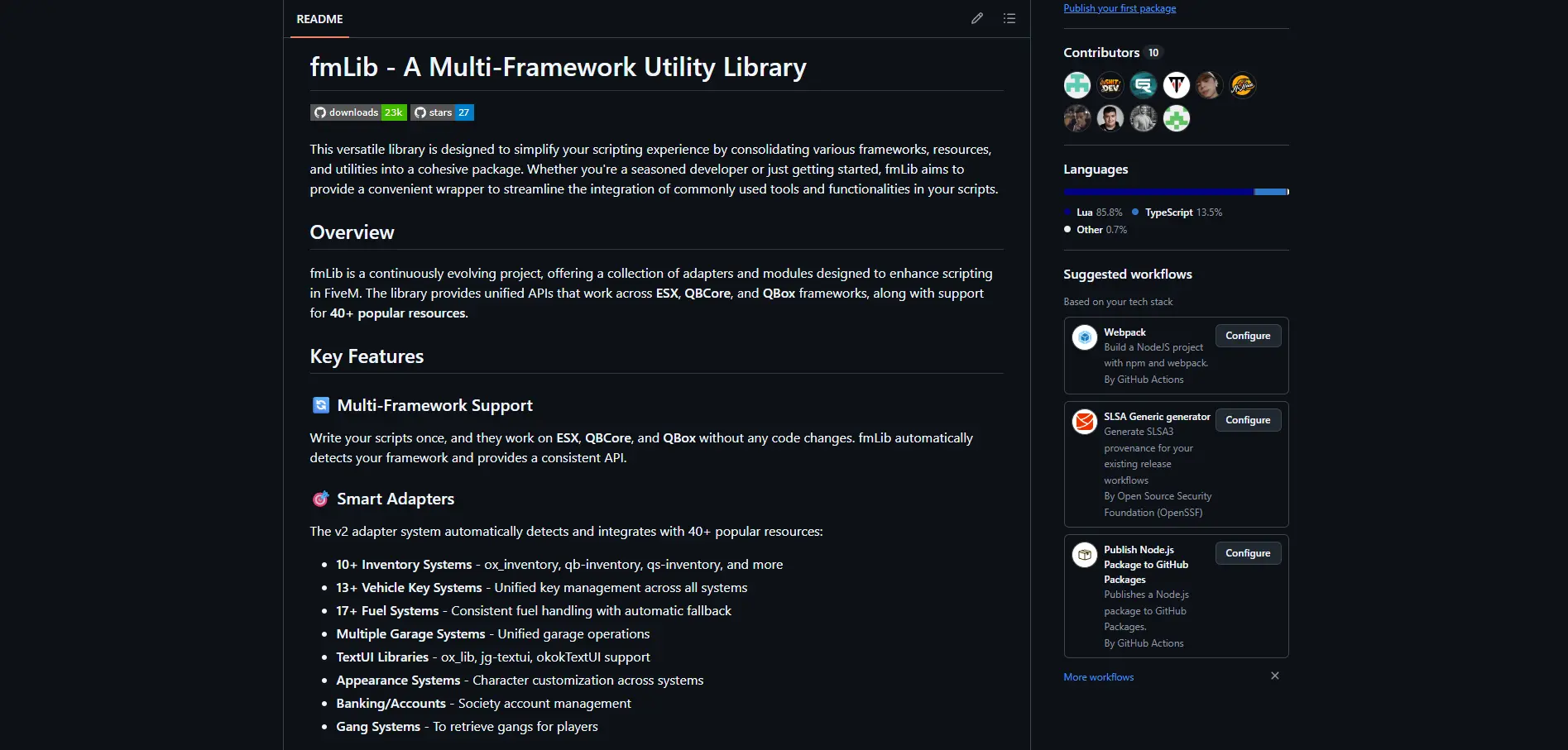Click the Webpack workflow icon
This screenshot has width=1568, height=750.
[x=1085, y=337]
